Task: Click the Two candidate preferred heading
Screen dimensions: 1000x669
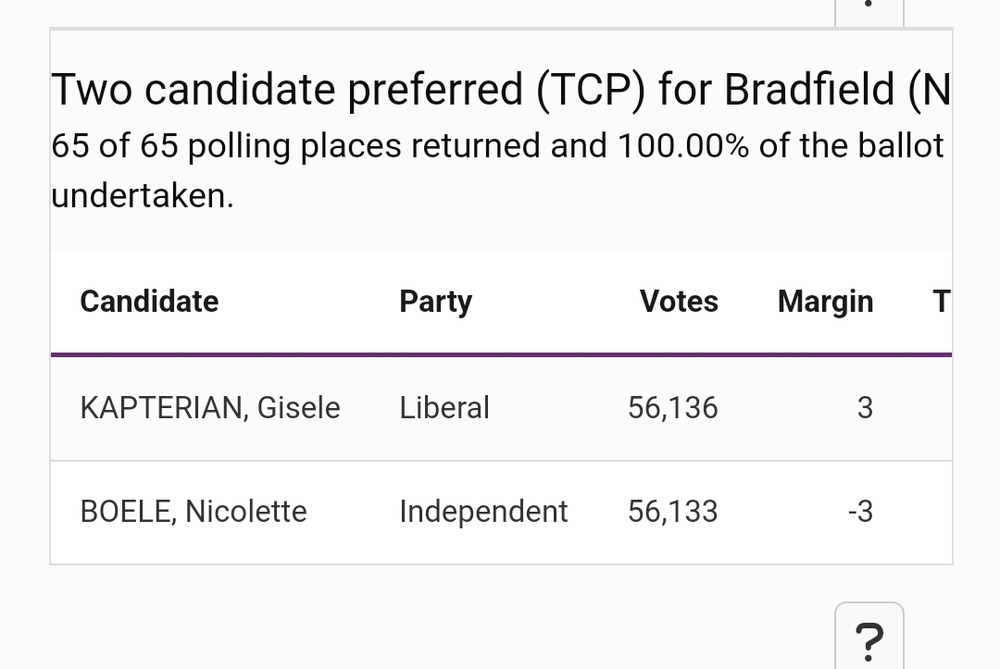Action: pyautogui.click(x=501, y=90)
